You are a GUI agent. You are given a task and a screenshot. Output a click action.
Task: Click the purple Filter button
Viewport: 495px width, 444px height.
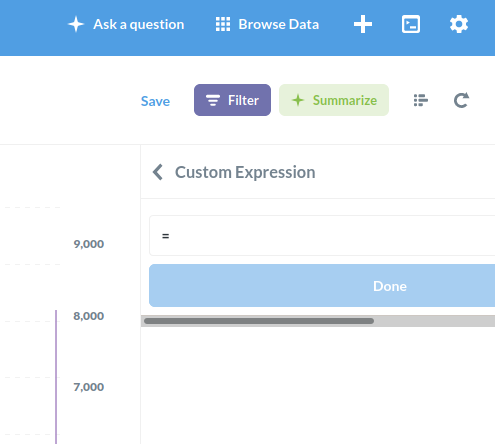[x=232, y=100]
